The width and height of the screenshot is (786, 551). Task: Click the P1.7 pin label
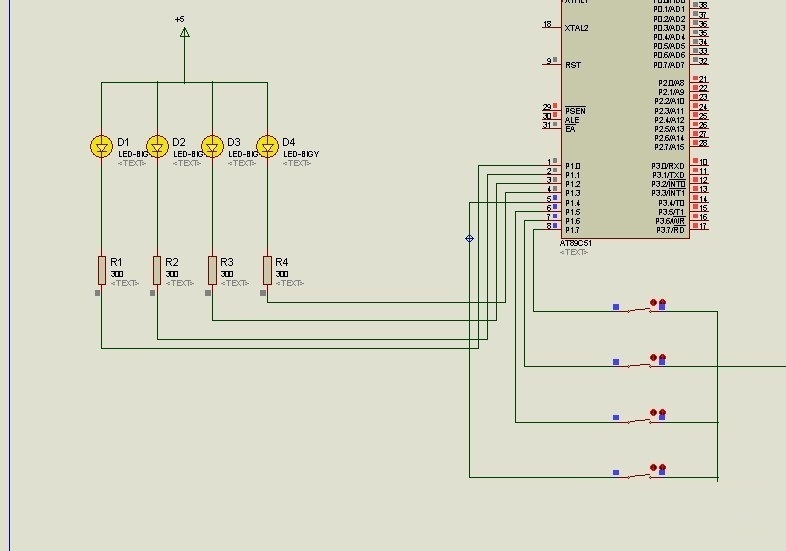click(x=572, y=230)
